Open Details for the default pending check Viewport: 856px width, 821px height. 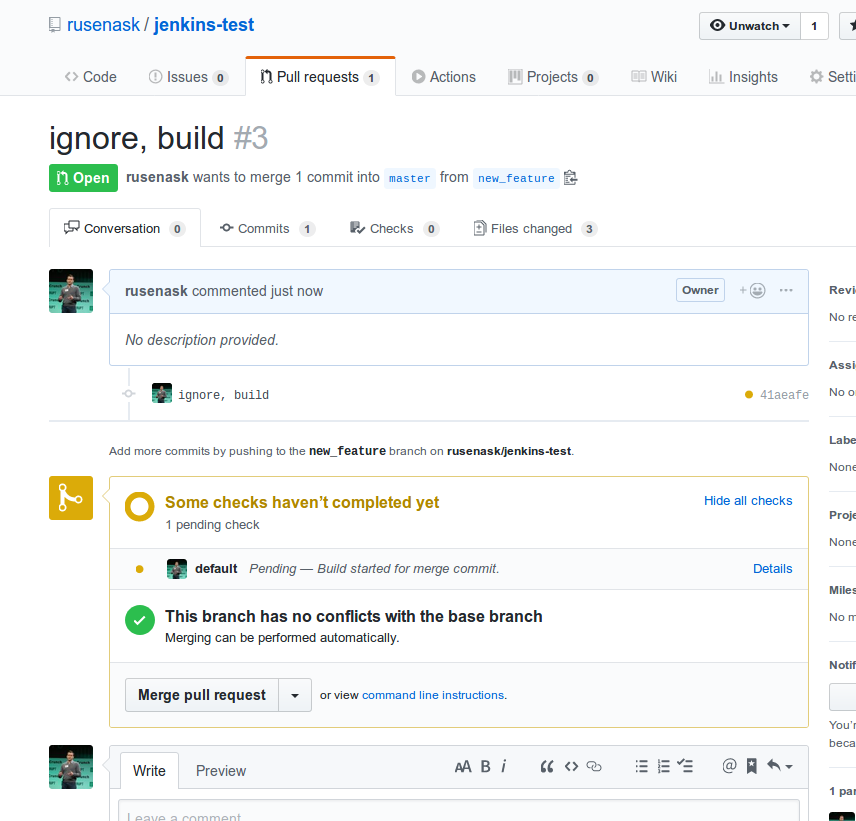772,569
